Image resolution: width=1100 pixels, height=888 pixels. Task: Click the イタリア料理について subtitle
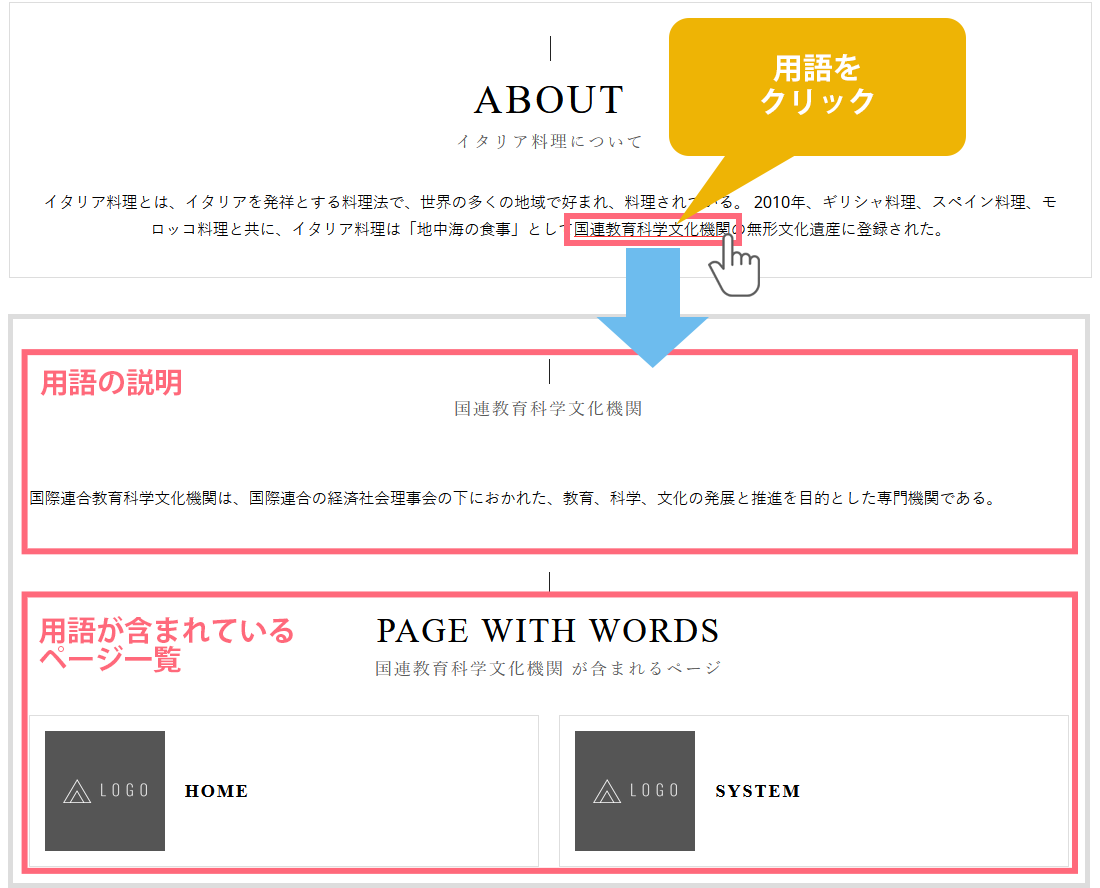pyautogui.click(x=549, y=142)
